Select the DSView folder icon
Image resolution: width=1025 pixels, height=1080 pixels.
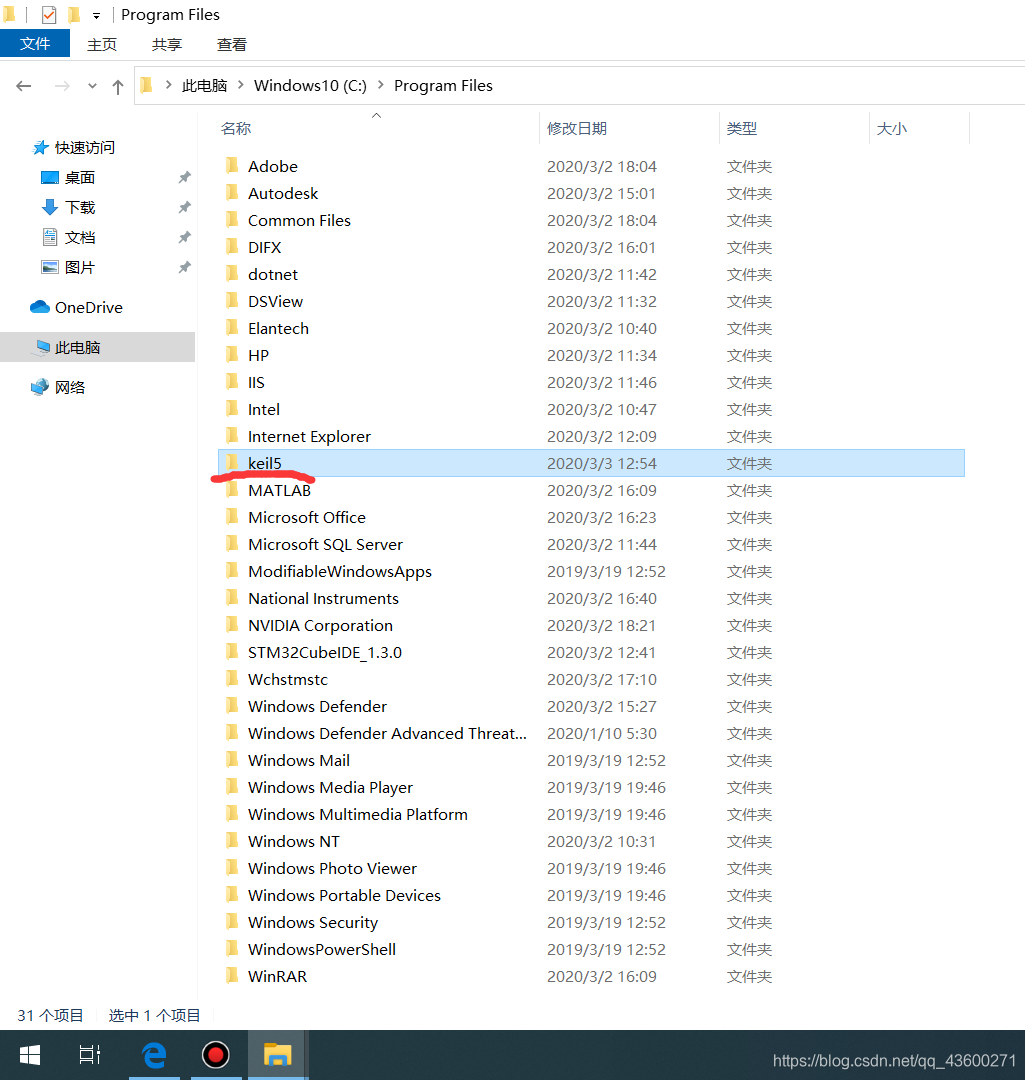click(232, 301)
